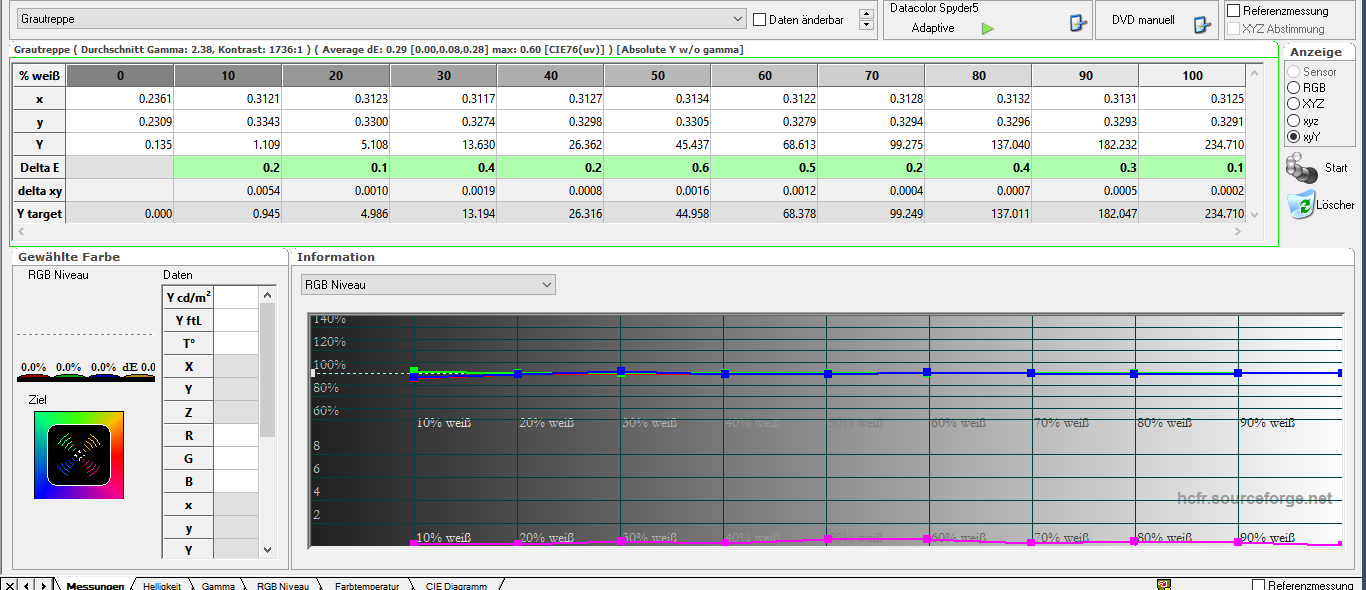
Task: Select Y target cell 182.047
Action: pos(1085,213)
